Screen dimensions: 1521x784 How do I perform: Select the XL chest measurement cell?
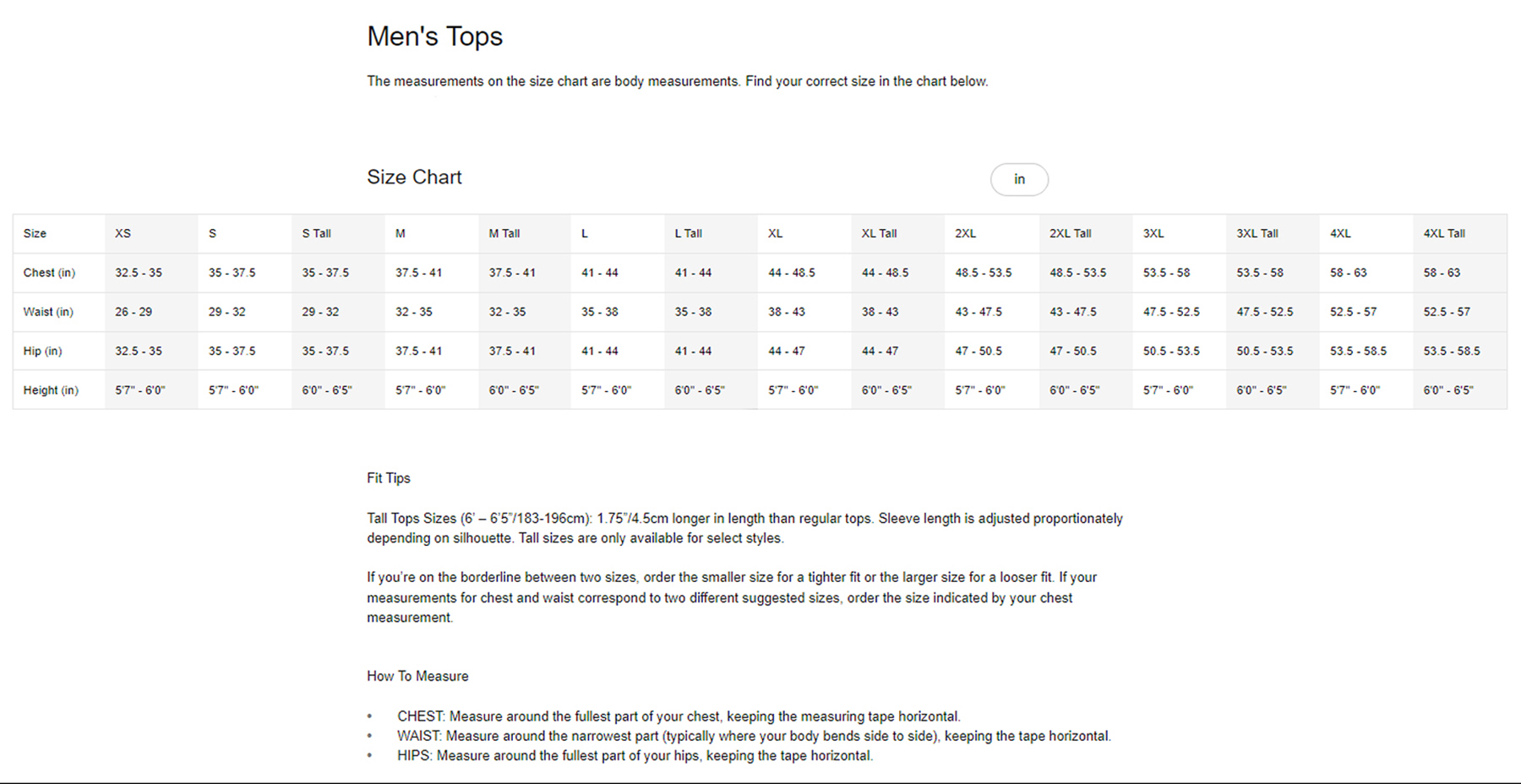(792, 273)
